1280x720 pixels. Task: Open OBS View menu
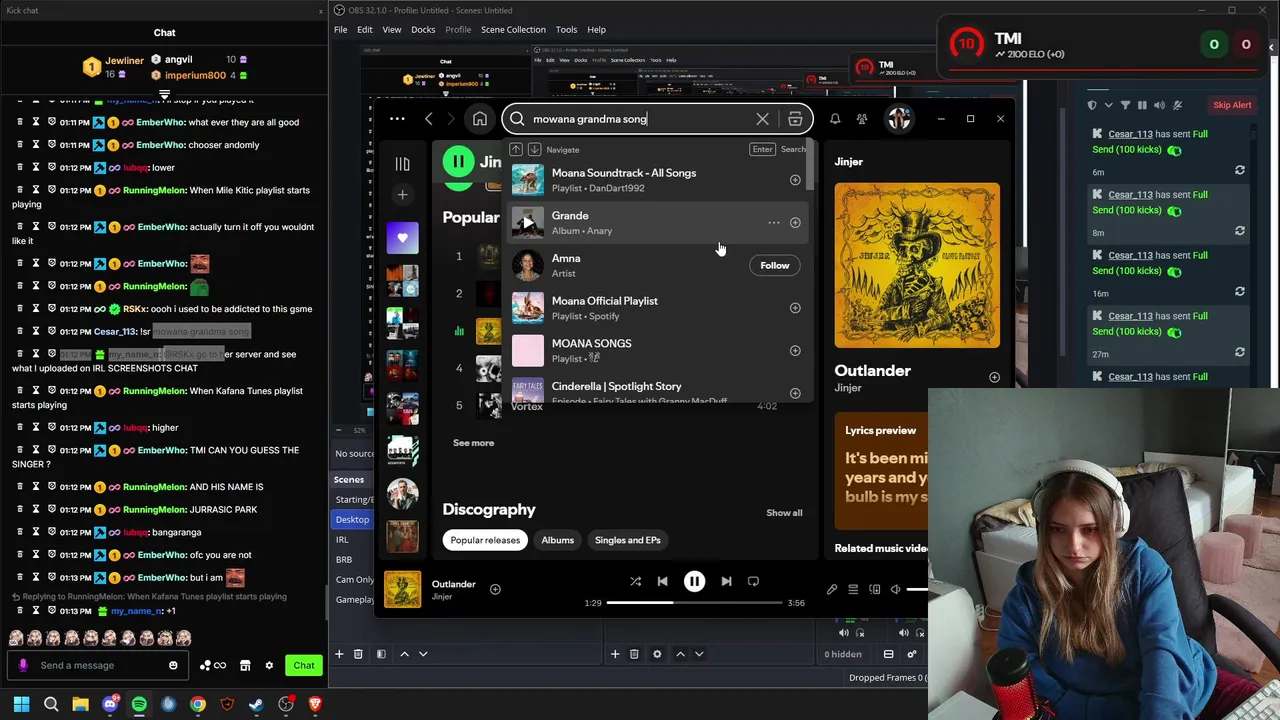pos(392,30)
